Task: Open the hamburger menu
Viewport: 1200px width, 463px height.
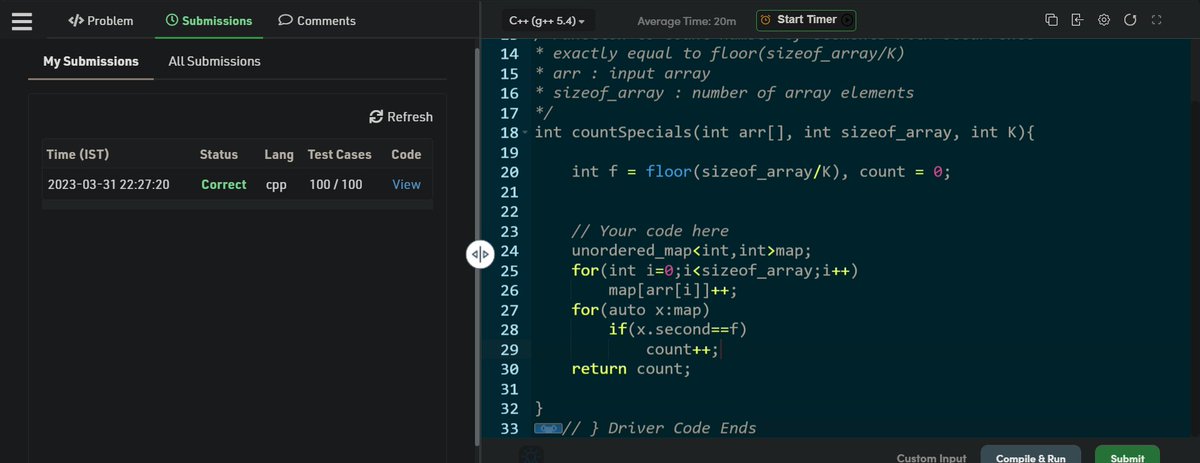Action: pyautogui.click(x=22, y=20)
